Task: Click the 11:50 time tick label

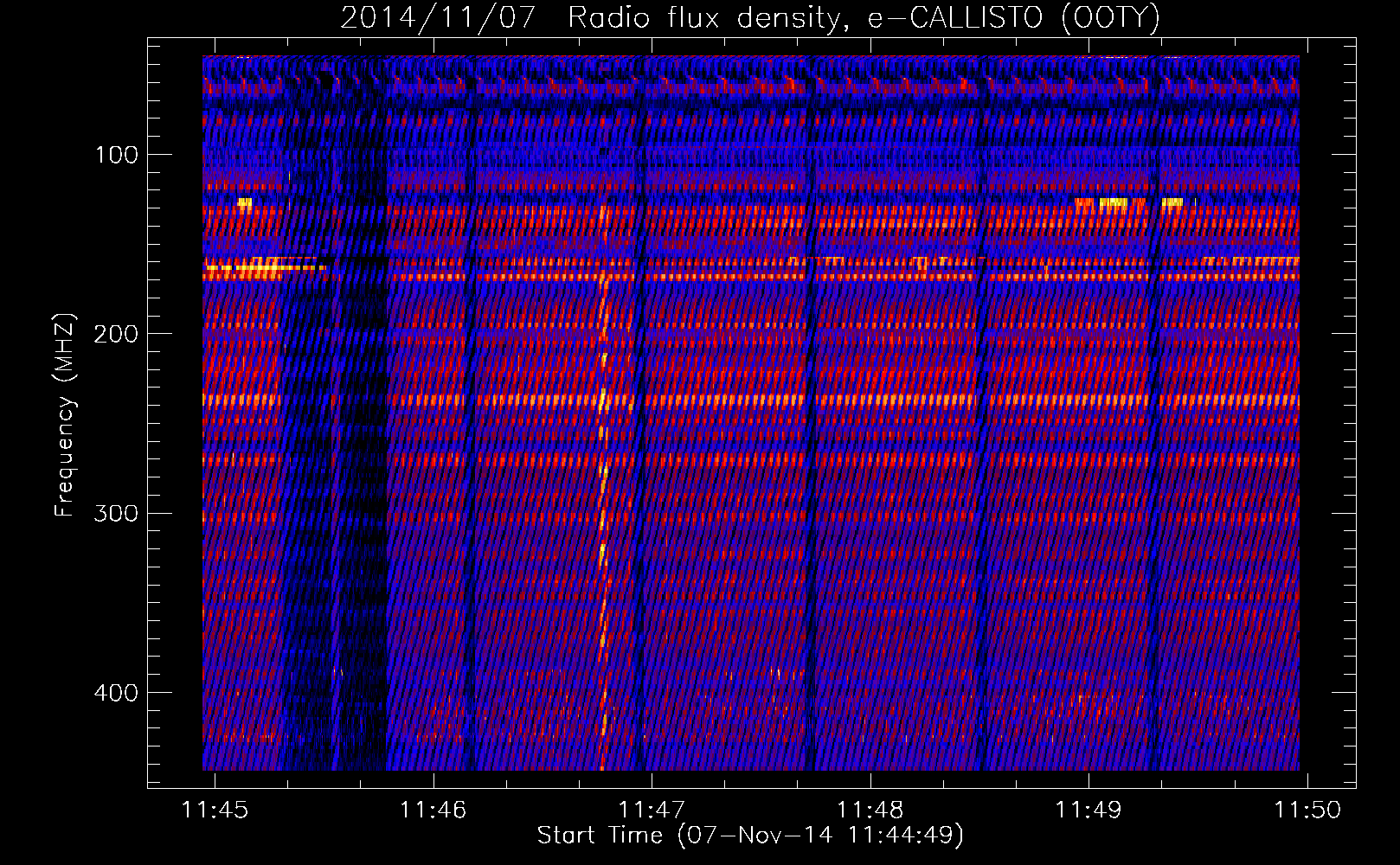Action: (1307, 810)
